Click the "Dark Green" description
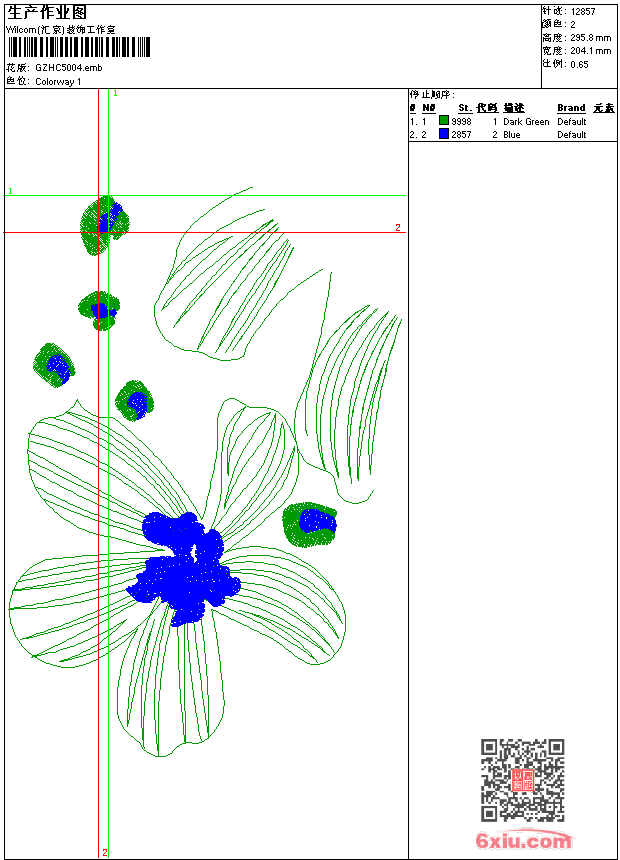Viewport: 620px width, 860px height. pyautogui.click(x=526, y=122)
